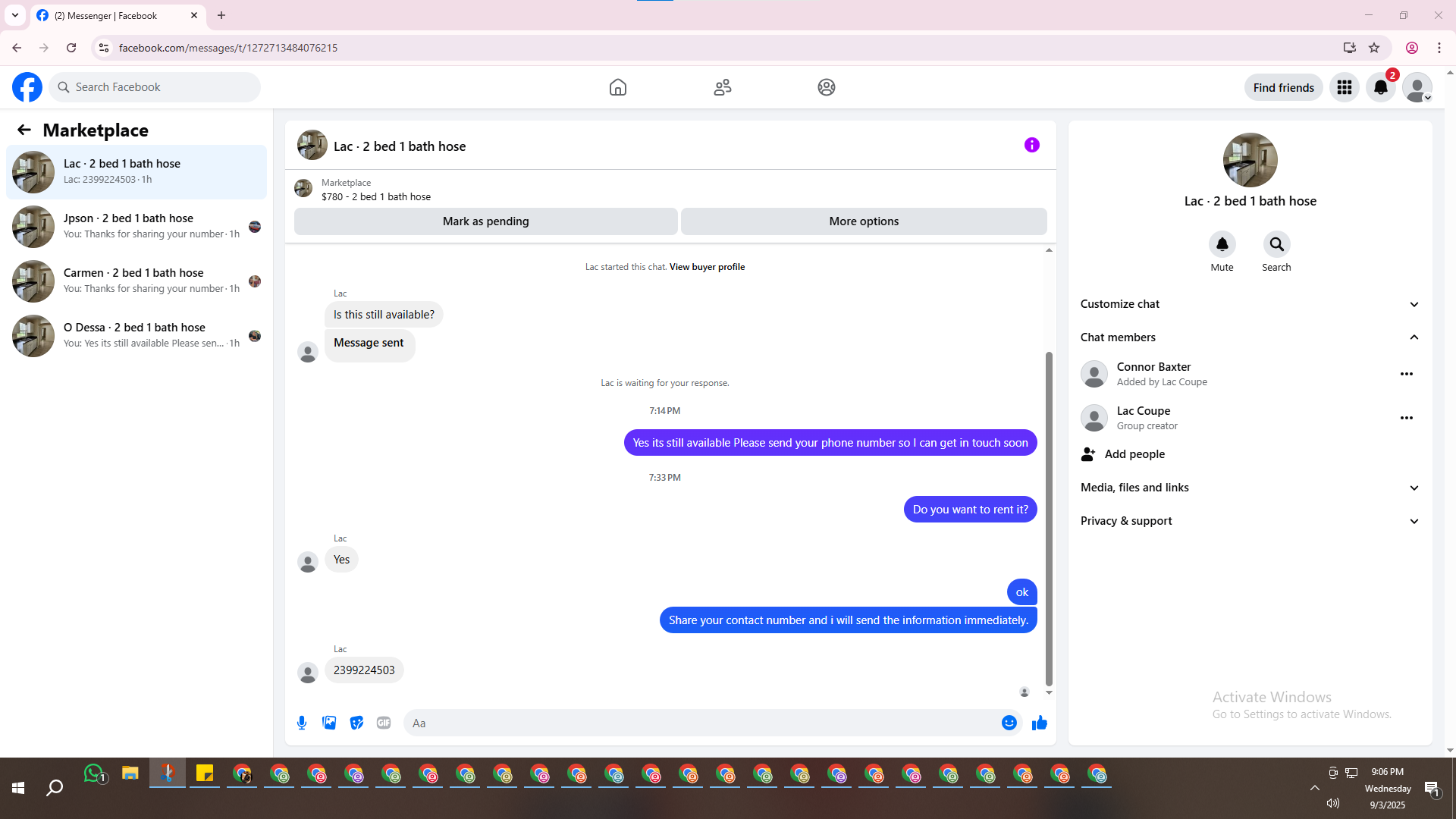Screen dimensions: 1456x819
Task: Choose a sticker from the sticker icon
Action: 356,723
